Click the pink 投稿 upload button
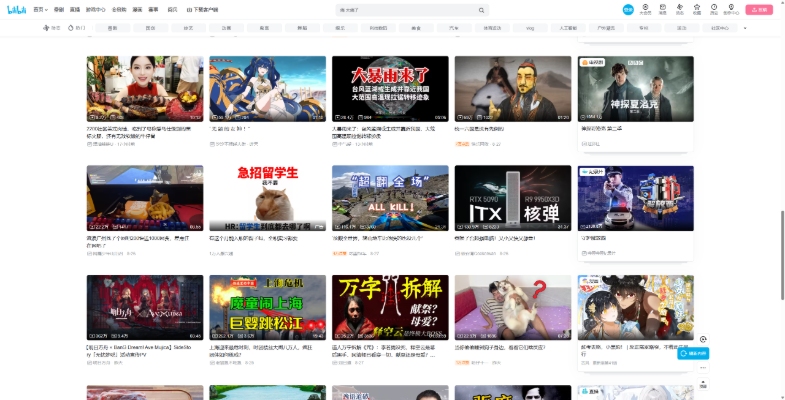Image resolution: width=785 pixels, height=400 pixels. pos(759,10)
